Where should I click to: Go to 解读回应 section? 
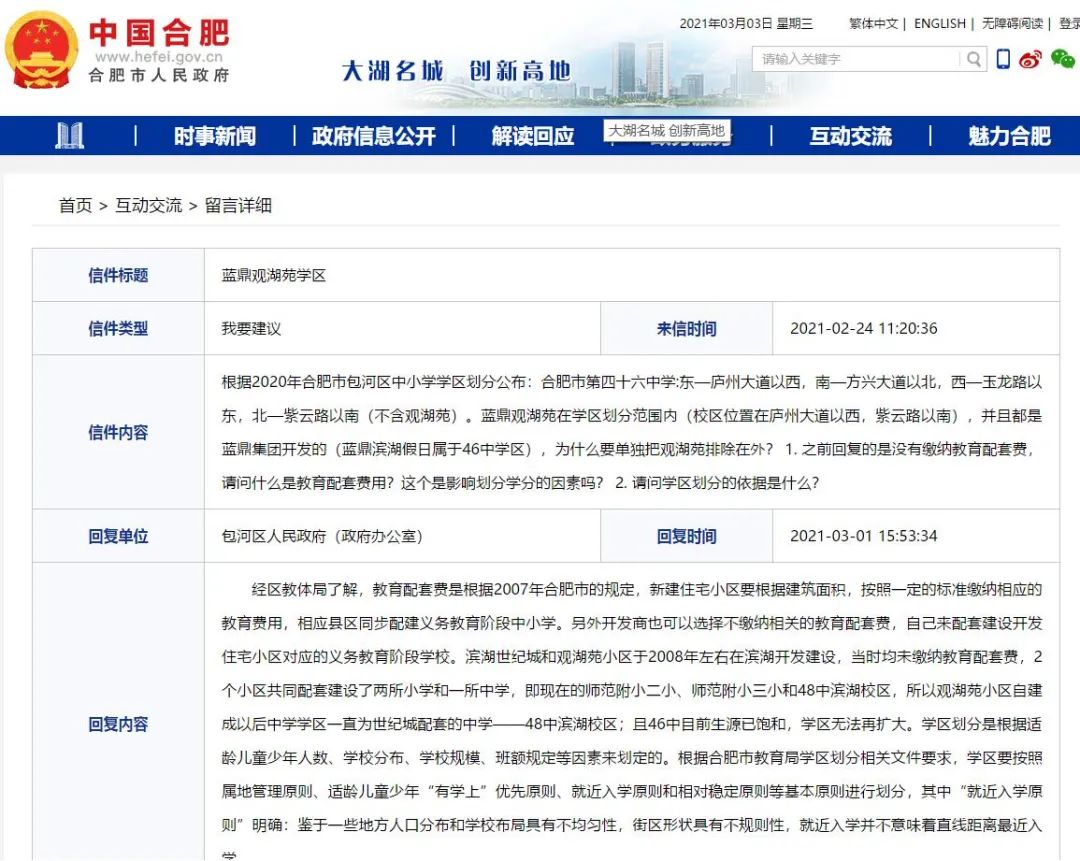click(532, 136)
